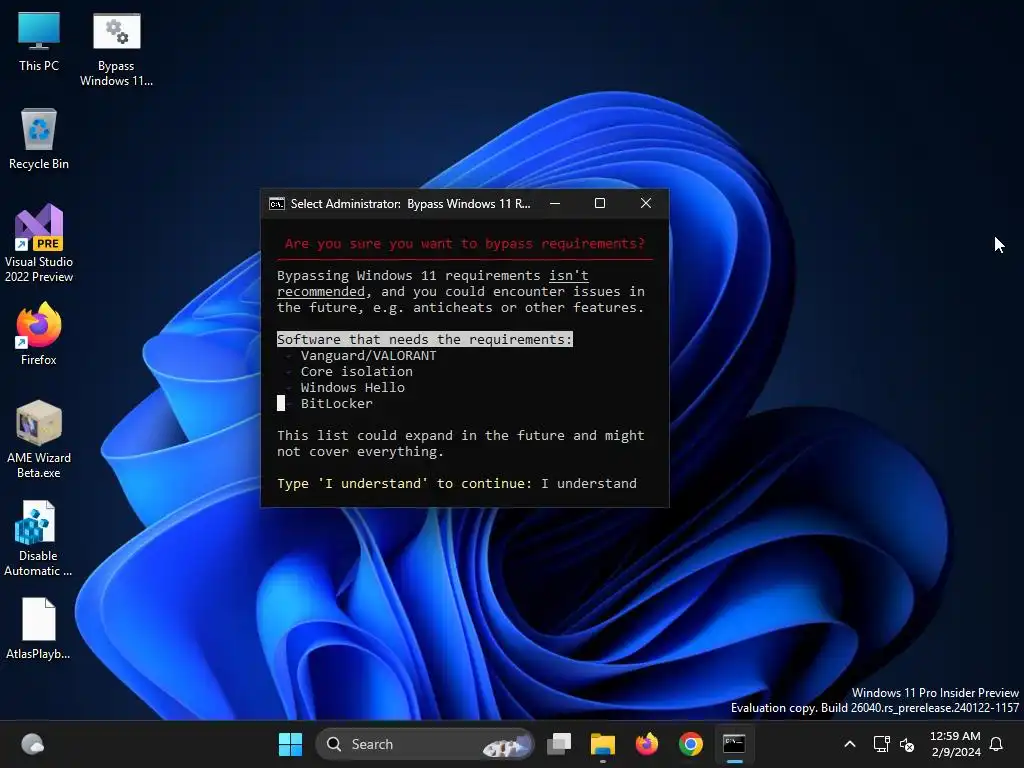Screen dimensions: 1024x768
Task: Open the notification bell
Action: [x=997, y=744]
